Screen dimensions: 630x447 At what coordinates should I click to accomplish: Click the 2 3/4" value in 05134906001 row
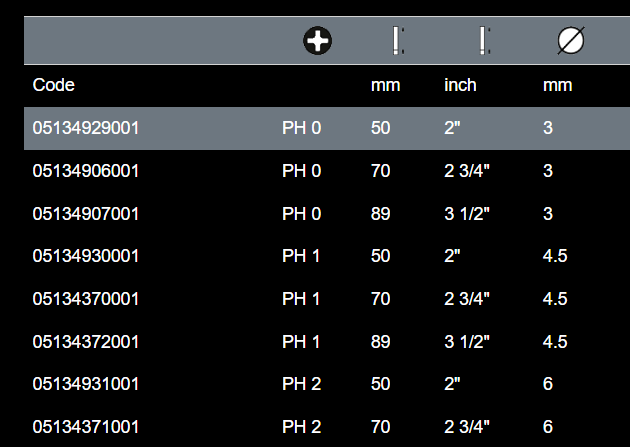(x=466, y=171)
